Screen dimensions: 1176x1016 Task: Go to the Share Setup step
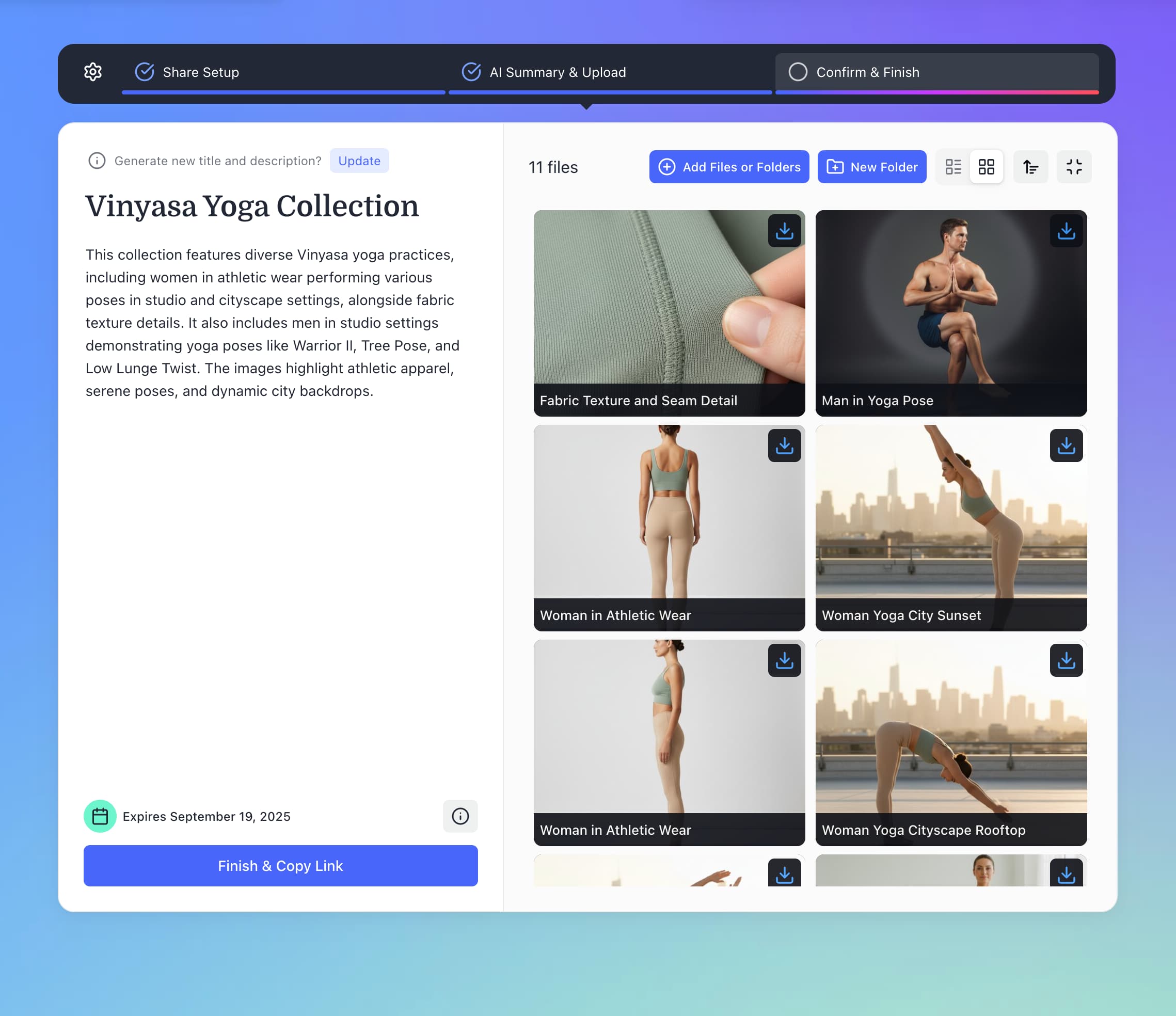283,73
